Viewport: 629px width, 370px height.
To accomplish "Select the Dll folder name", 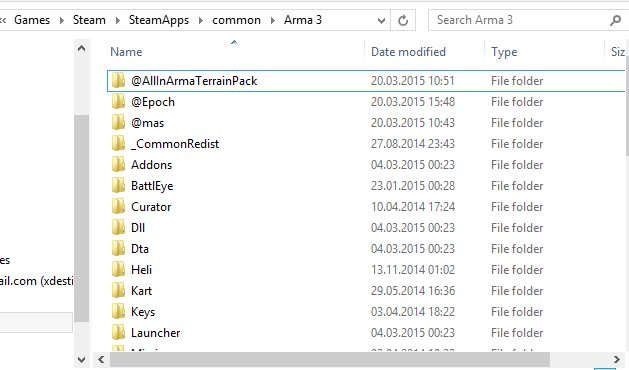I will (x=138, y=228).
